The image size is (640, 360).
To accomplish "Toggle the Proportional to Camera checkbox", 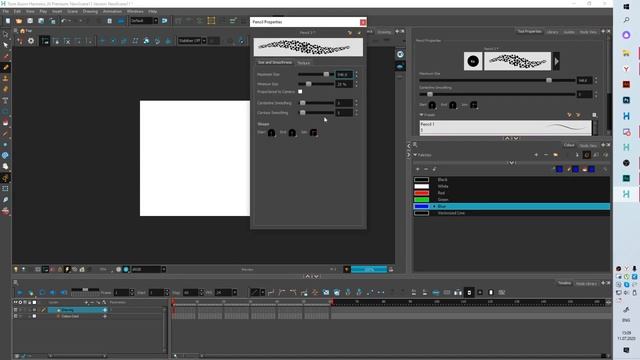I will coord(300,92).
